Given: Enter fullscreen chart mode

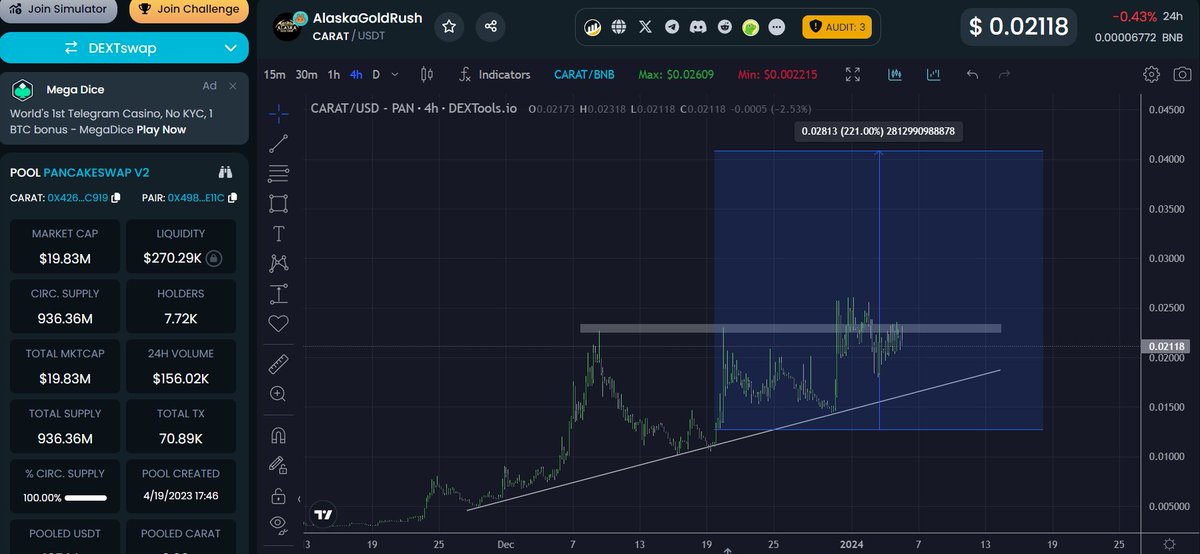Looking at the screenshot, I should pyautogui.click(x=853, y=74).
